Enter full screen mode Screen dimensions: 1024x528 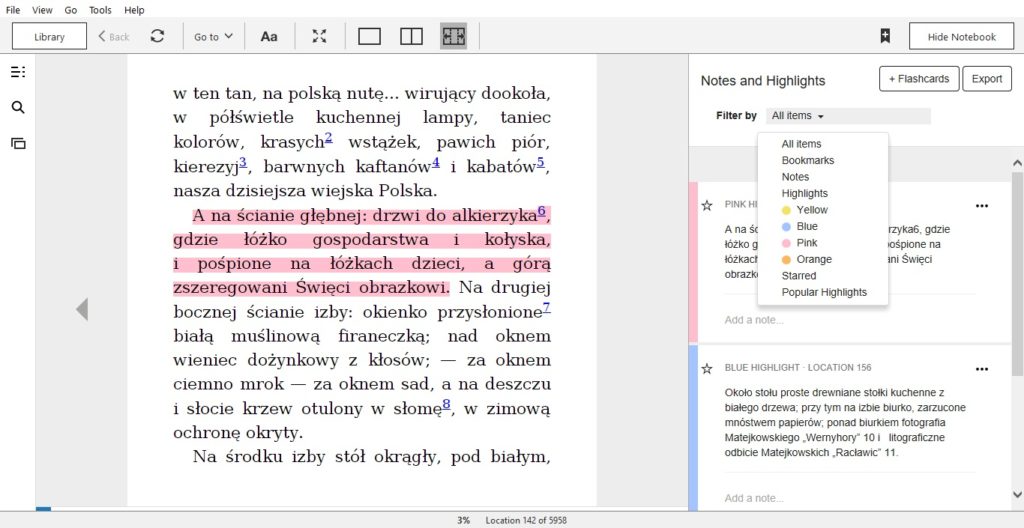coord(319,36)
